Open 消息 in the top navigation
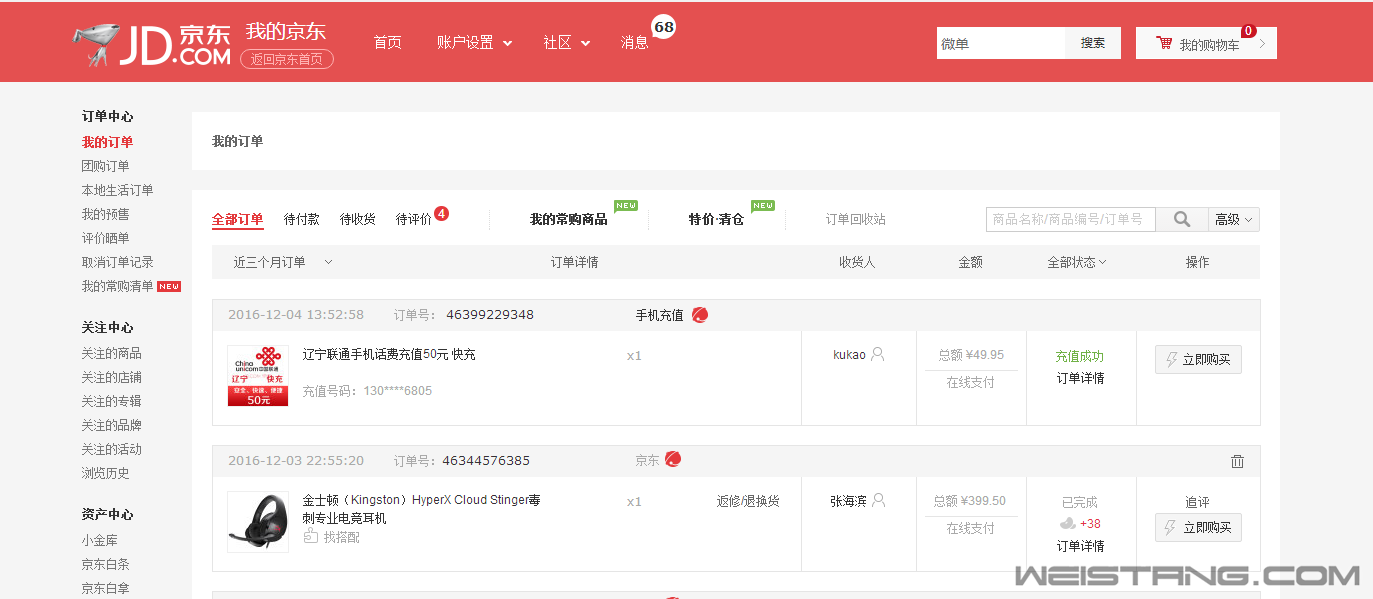 tap(634, 43)
